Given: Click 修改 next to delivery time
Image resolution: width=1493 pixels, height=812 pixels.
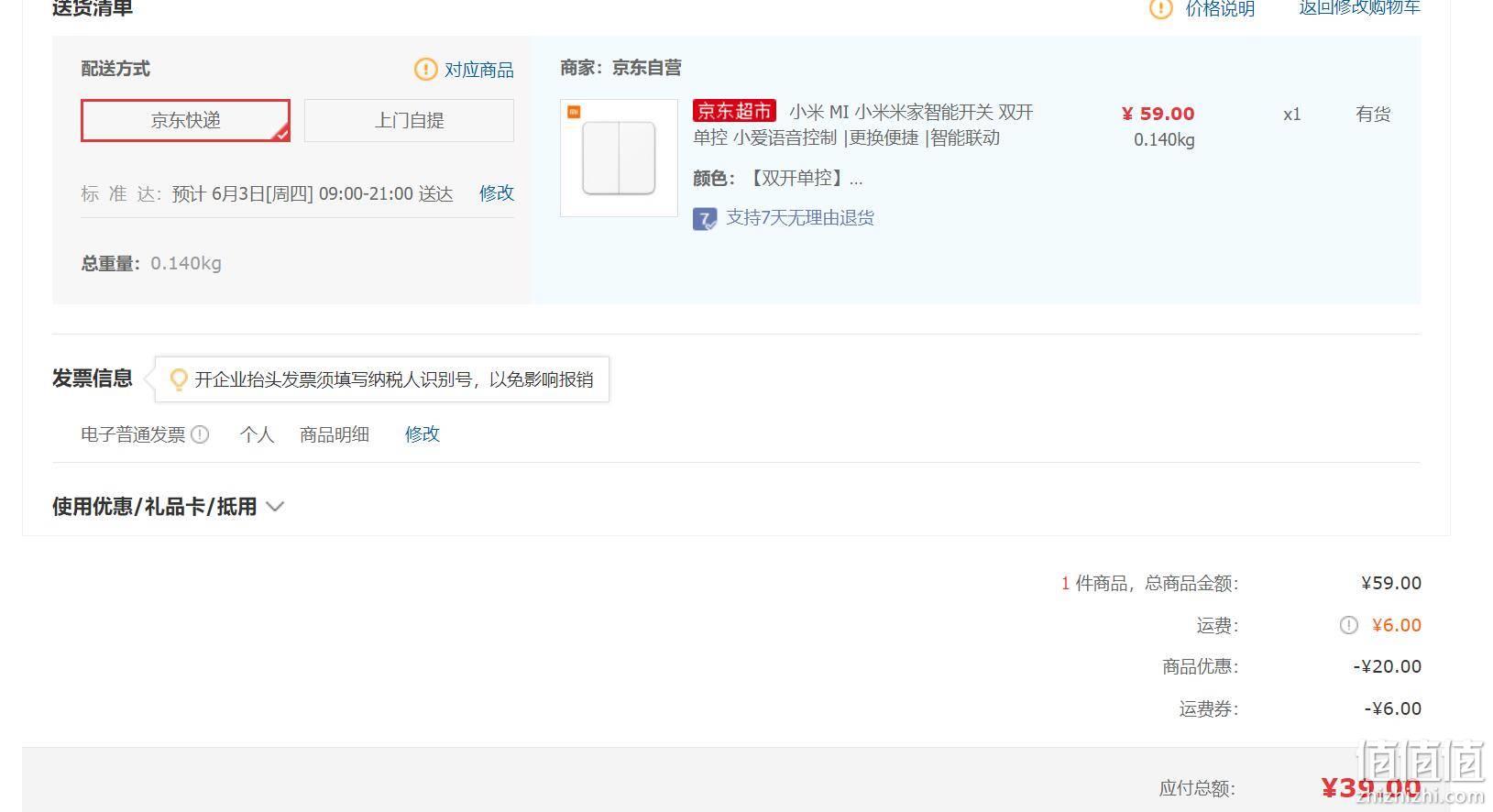Looking at the screenshot, I should pyautogui.click(x=497, y=193).
